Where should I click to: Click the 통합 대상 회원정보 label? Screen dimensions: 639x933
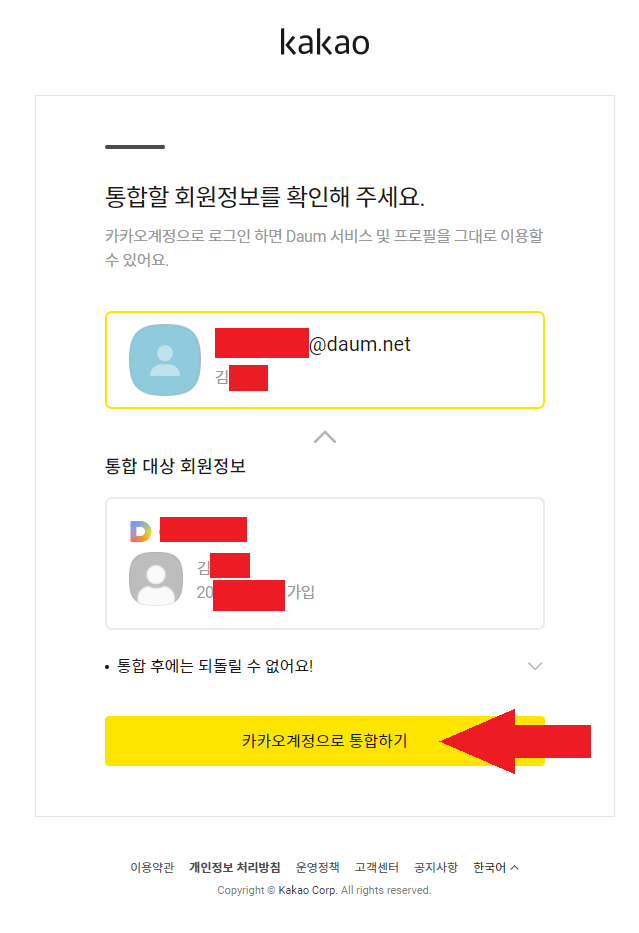[175, 466]
